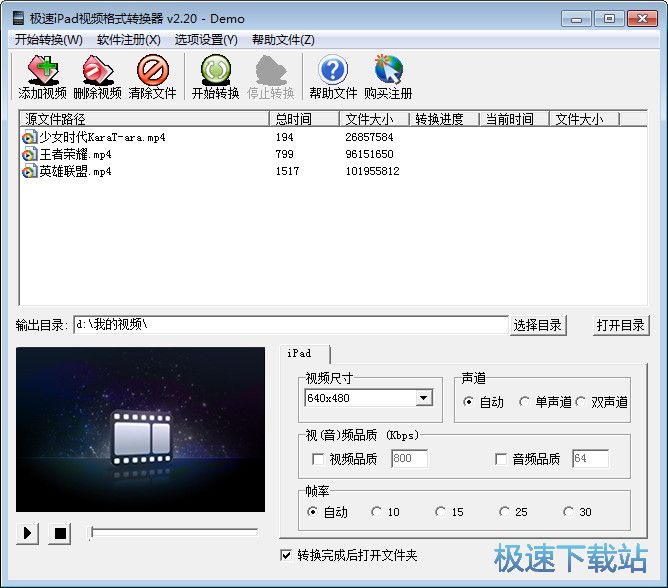Viewport: 668px width, 588px height.
Task: Click the preview playback seek slider
Action: click(173, 532)
